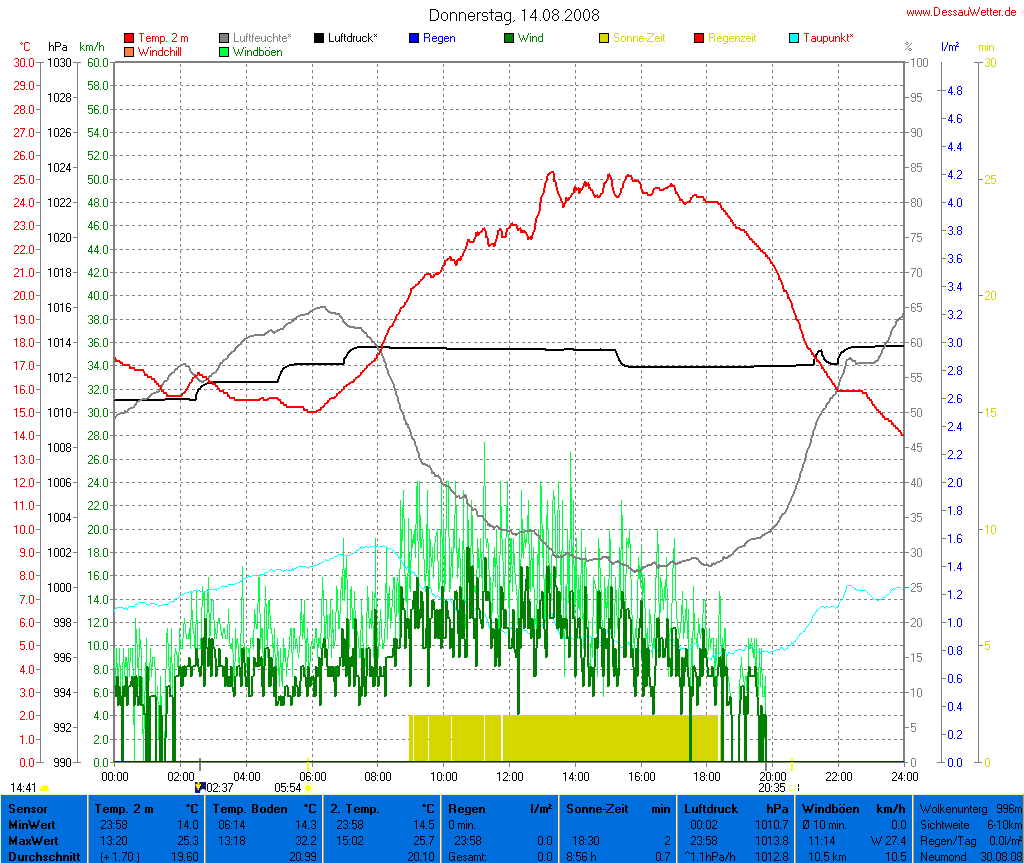This screenshot has height=863, width=1024.
Task: Click the yellow Sonne-Zeit legend swatch
Action: (604, 38)
